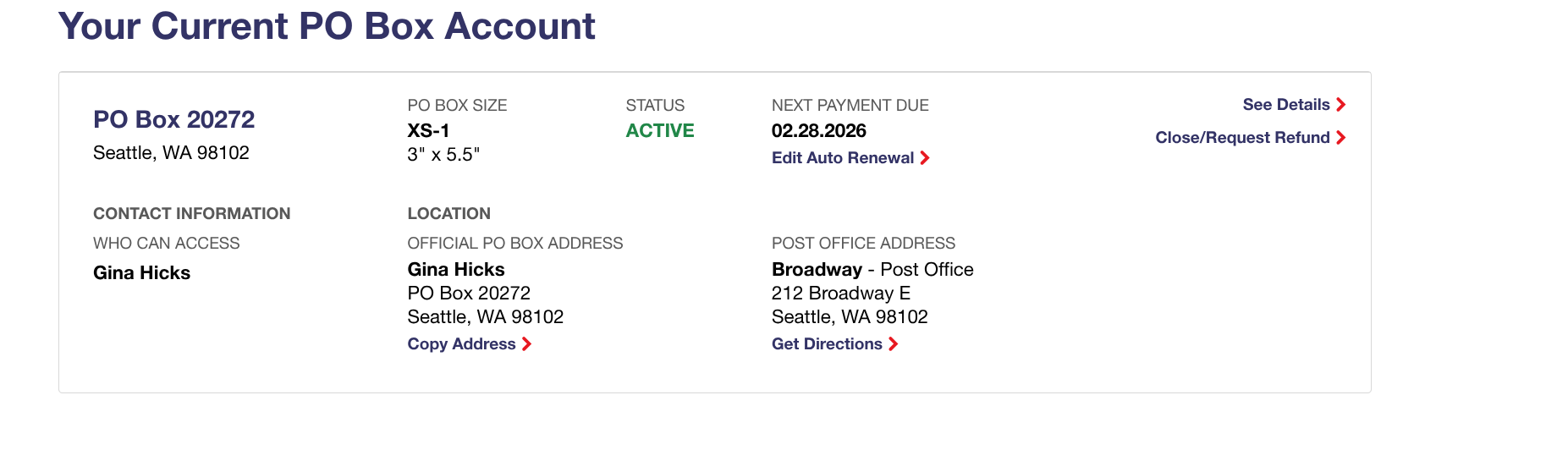
Task: Get Directions to the Broadway Post Office
Action: tap(827, 344)
